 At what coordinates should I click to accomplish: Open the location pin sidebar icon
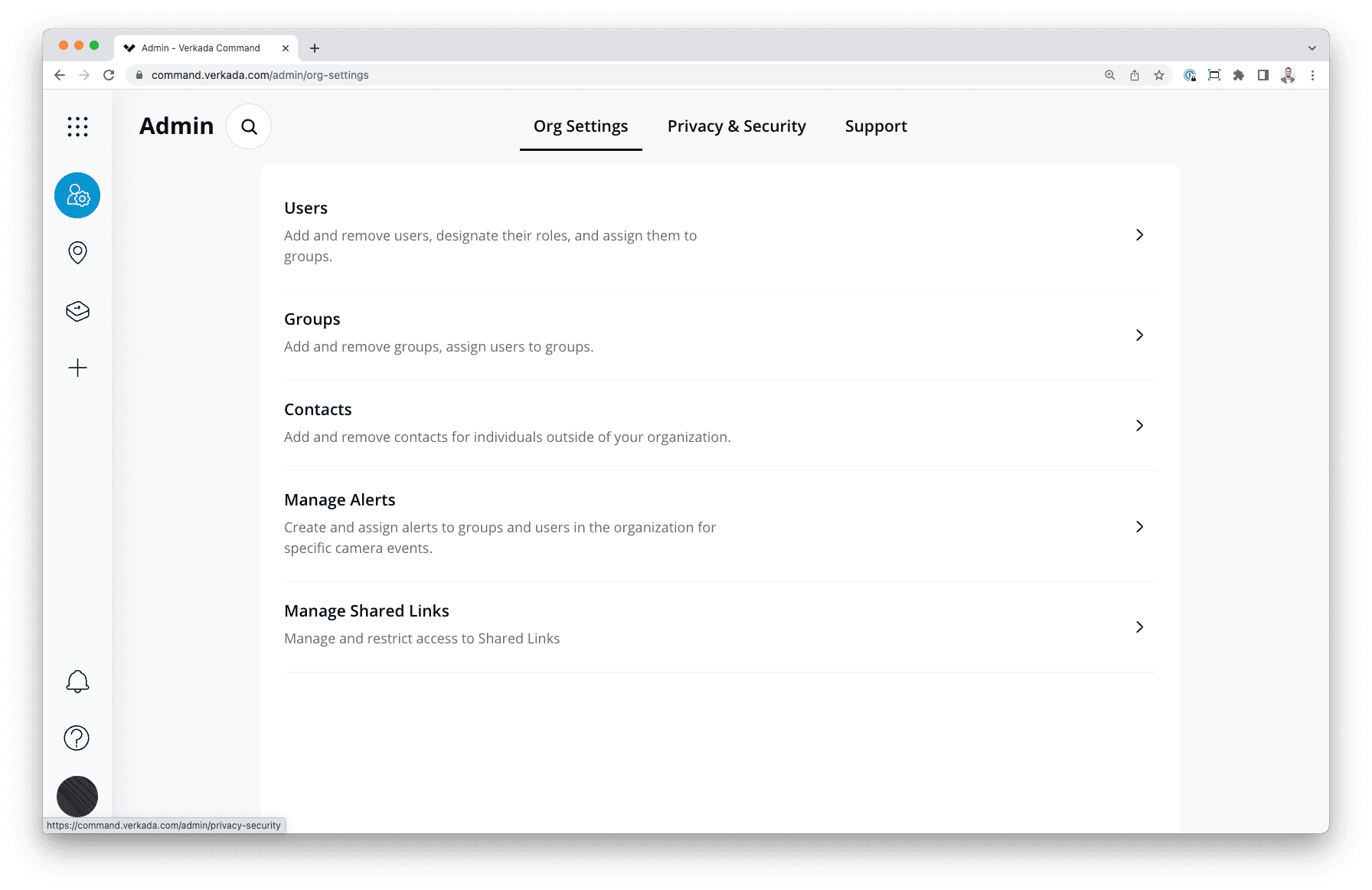pyautogui.click(x=77, y=253)
